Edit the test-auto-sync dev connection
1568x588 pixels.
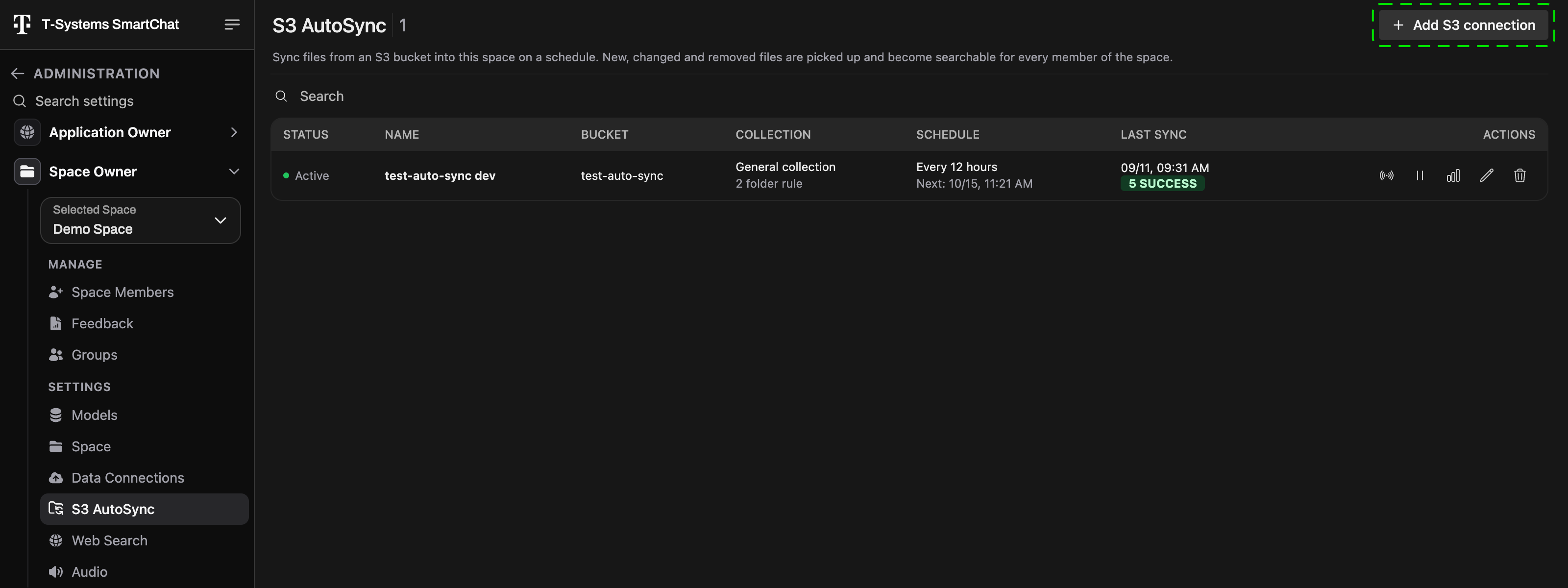(x=1487, y=176)
